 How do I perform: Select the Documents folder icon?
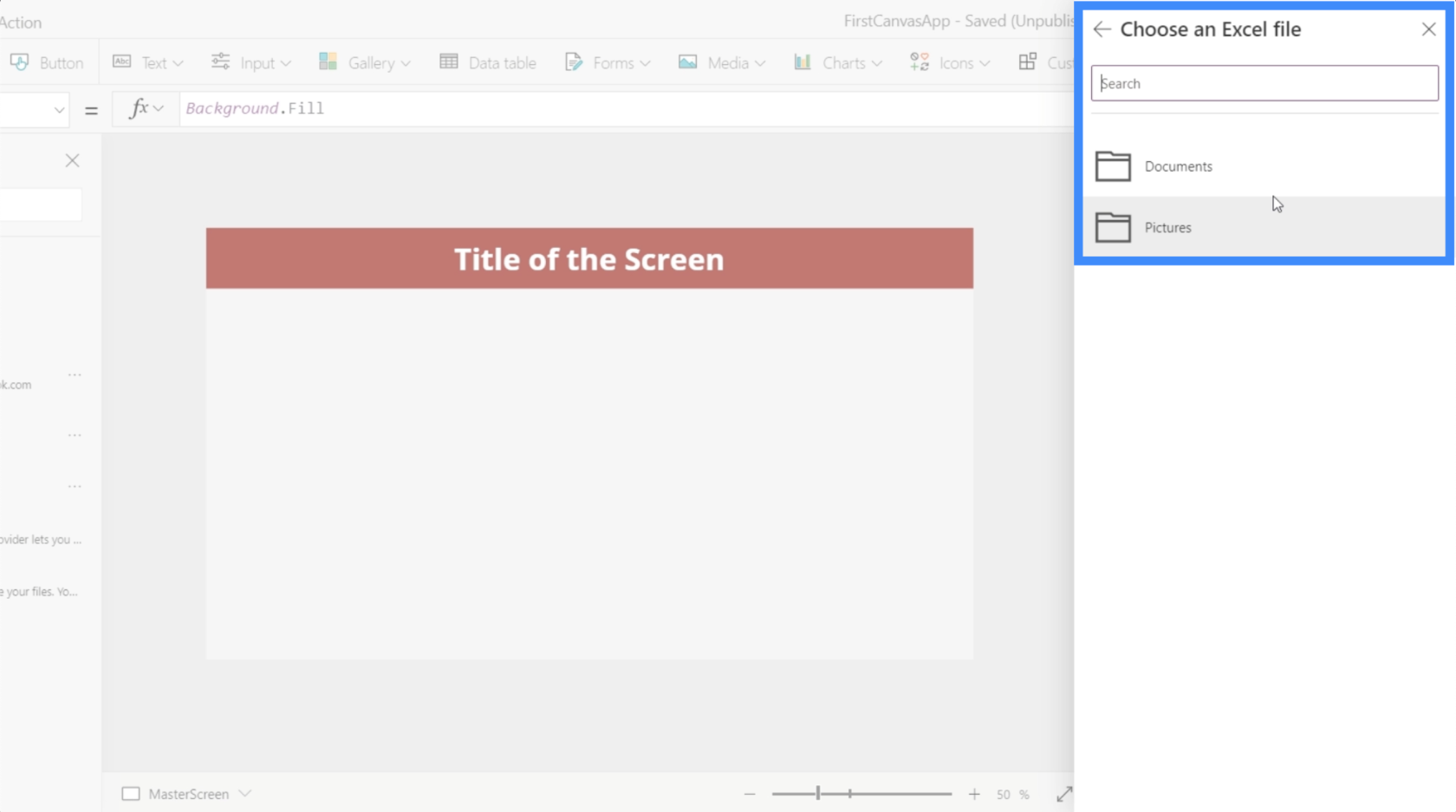click(1113, 166)
